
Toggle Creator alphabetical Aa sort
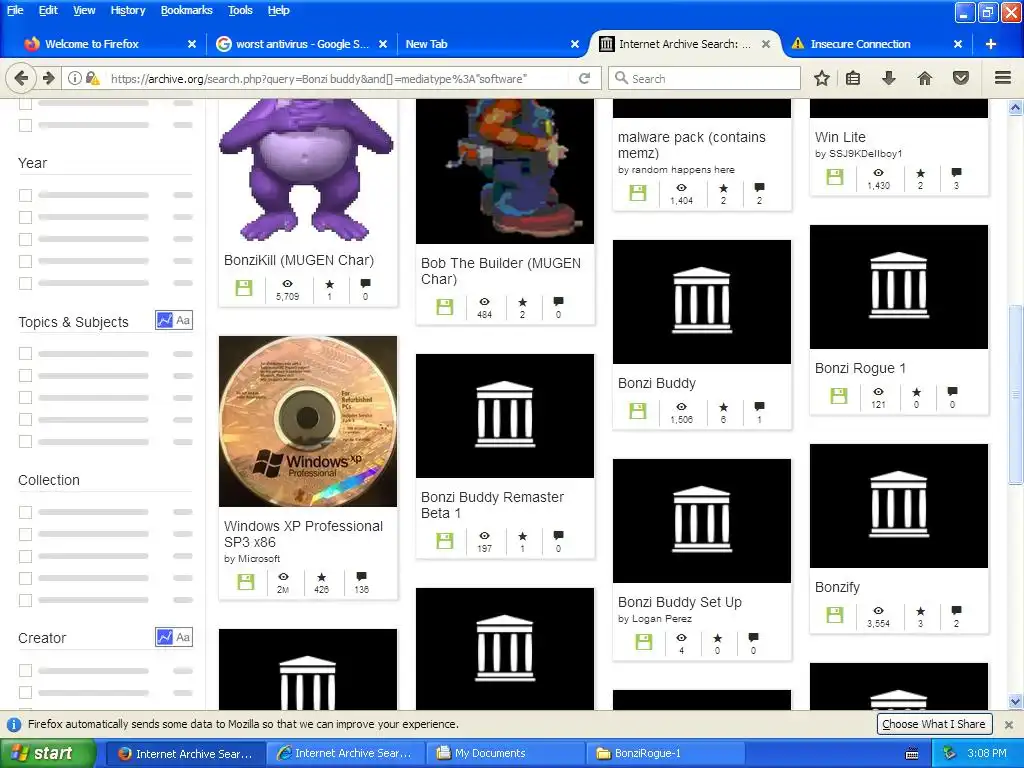184,637
